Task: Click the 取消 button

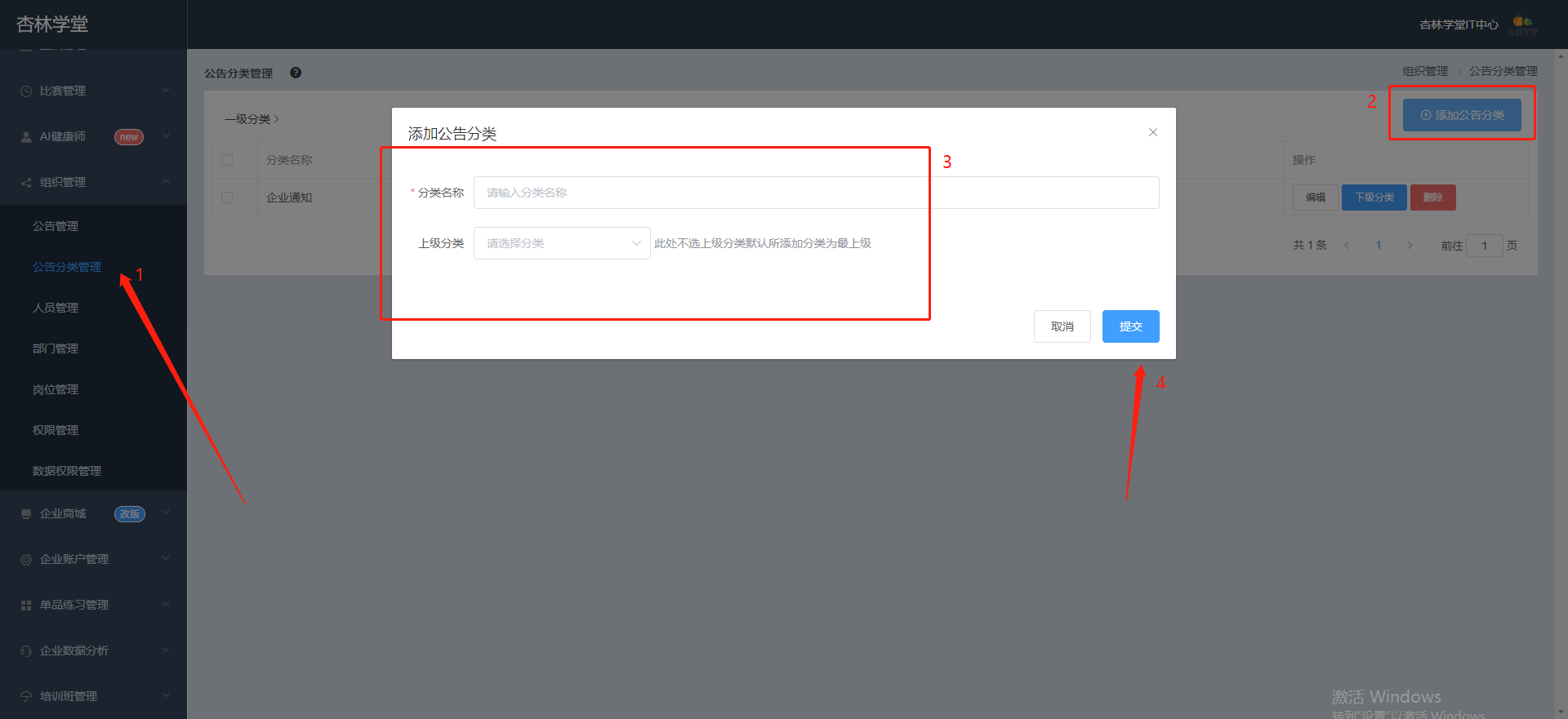Action: point(1062,326)
